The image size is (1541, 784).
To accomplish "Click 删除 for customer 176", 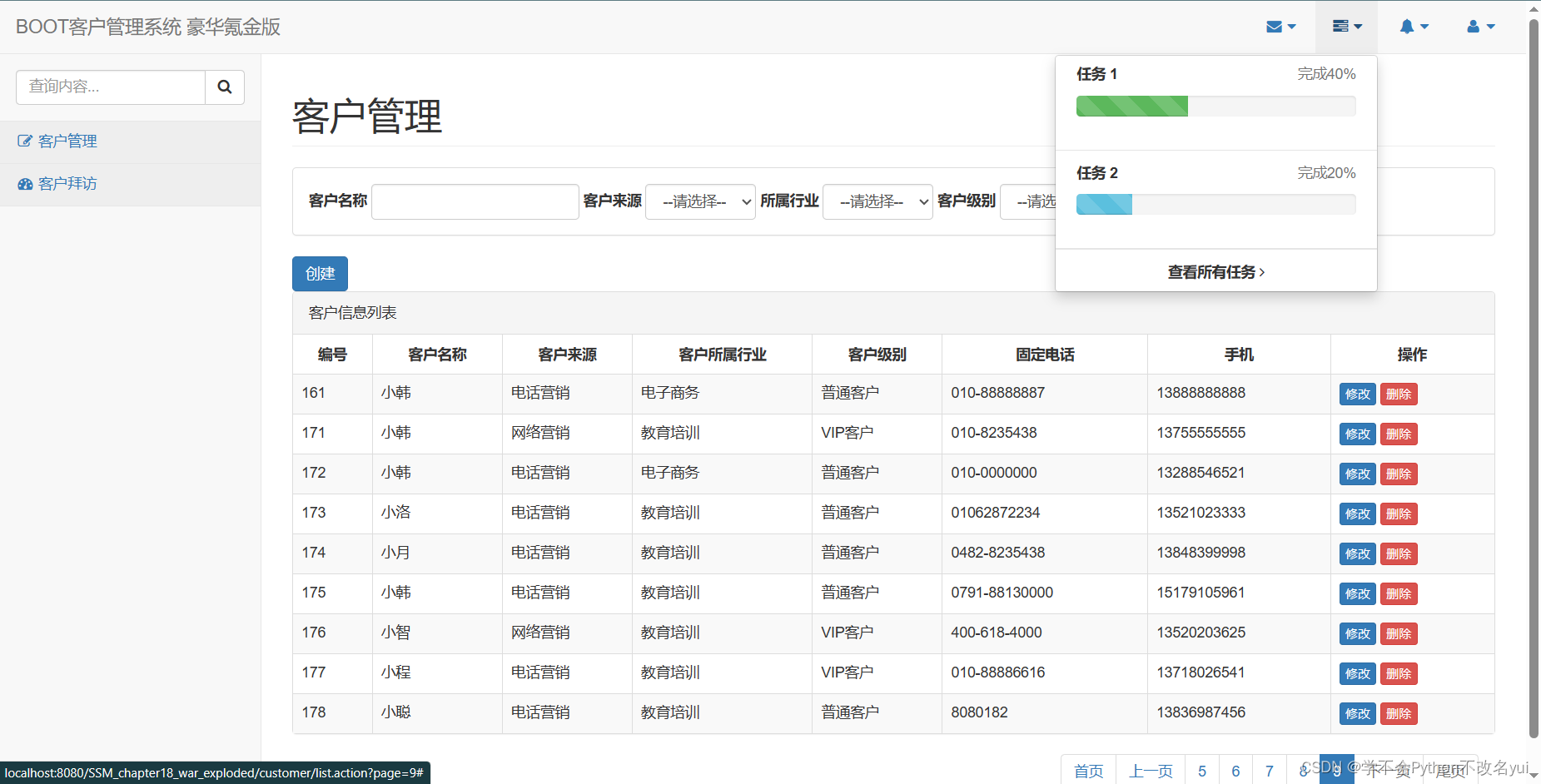I will click(x=1399, y=633).
